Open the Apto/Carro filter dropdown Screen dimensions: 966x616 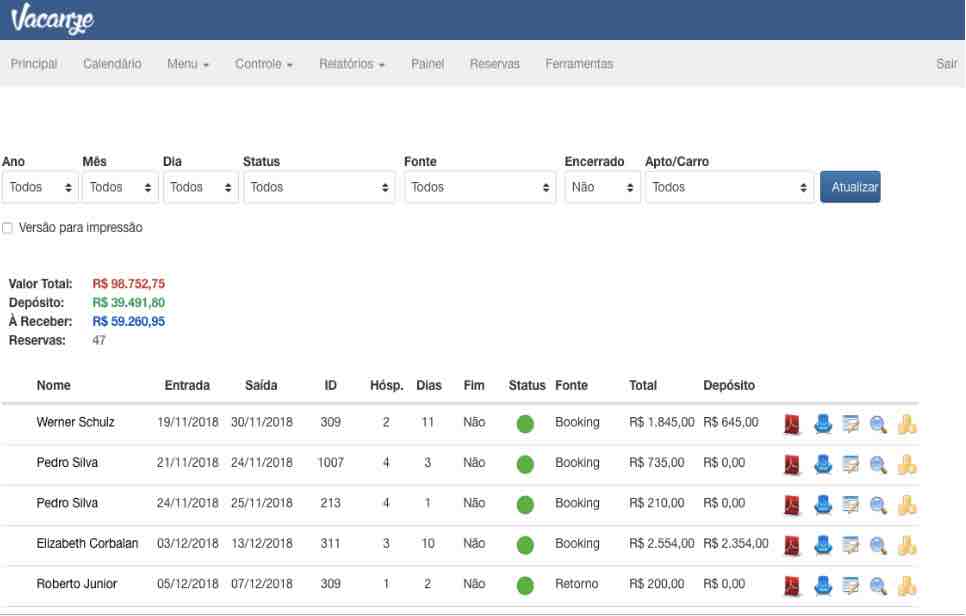[729, 187]
